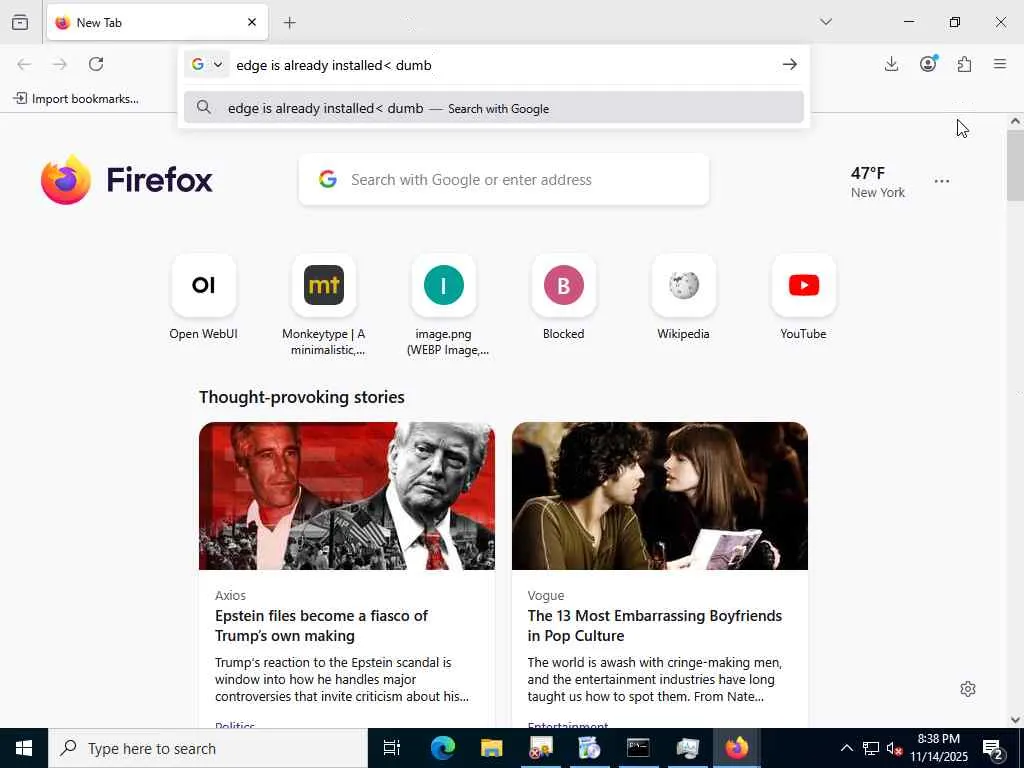Show hidden system tray icons
Screen dimensions: 1024x768
pos(846,748)
